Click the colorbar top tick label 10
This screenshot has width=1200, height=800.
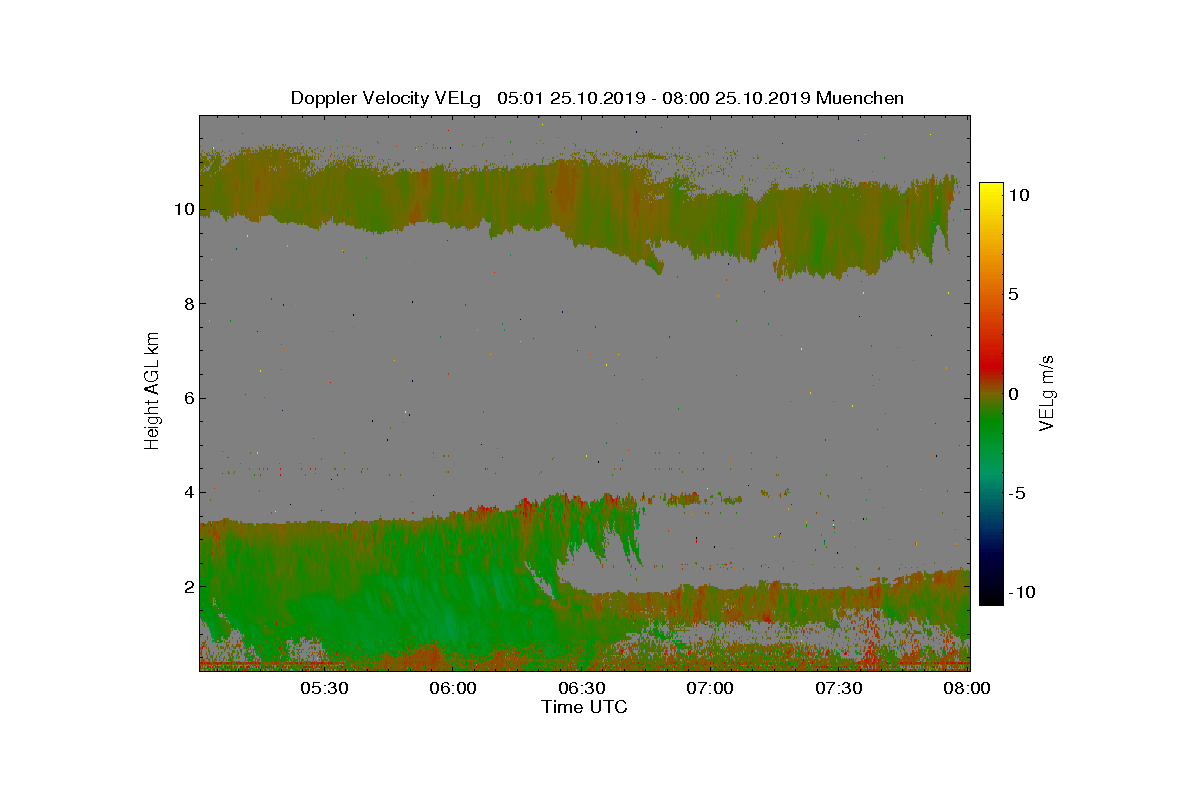click(1019, 196)
